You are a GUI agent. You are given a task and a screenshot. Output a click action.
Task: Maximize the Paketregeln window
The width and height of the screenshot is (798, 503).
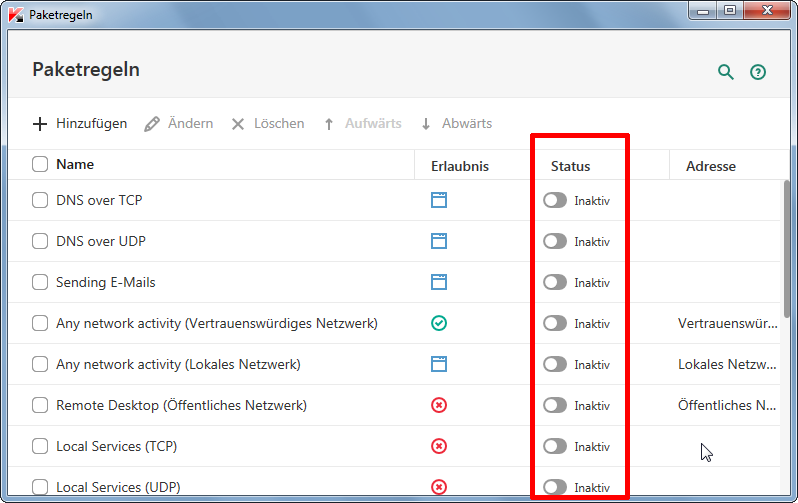(730, 11)
